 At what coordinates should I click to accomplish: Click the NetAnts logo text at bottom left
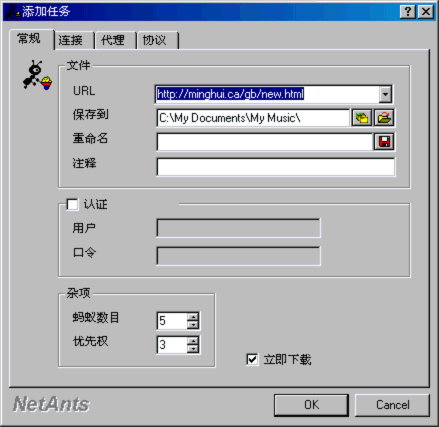point(51,404)
